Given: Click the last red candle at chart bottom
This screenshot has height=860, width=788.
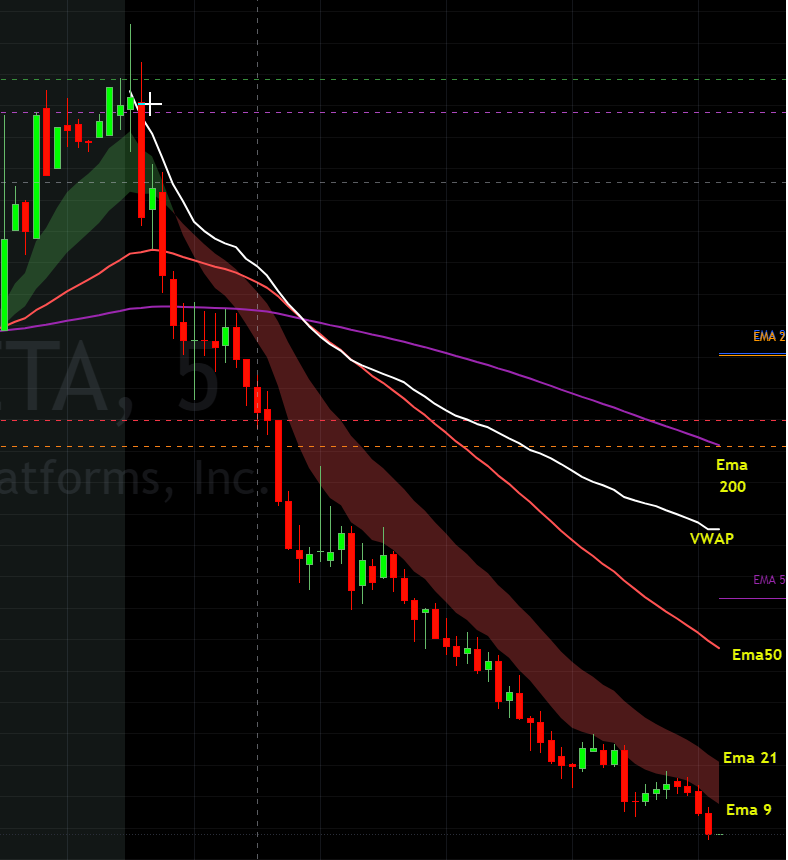Looking at the screenshot, I should (x=708, y=823).
